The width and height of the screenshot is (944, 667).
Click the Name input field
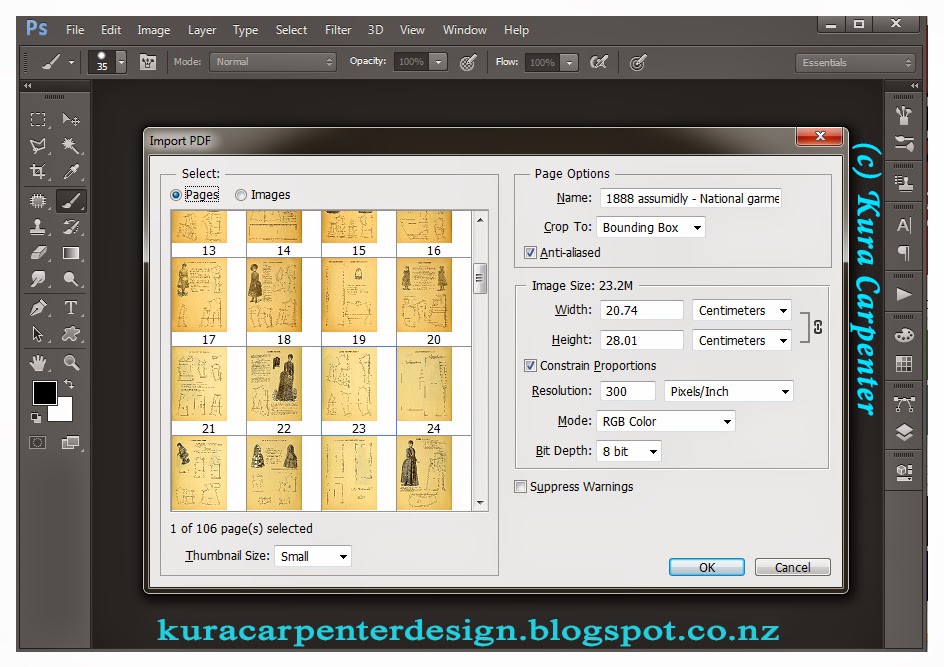691,198
